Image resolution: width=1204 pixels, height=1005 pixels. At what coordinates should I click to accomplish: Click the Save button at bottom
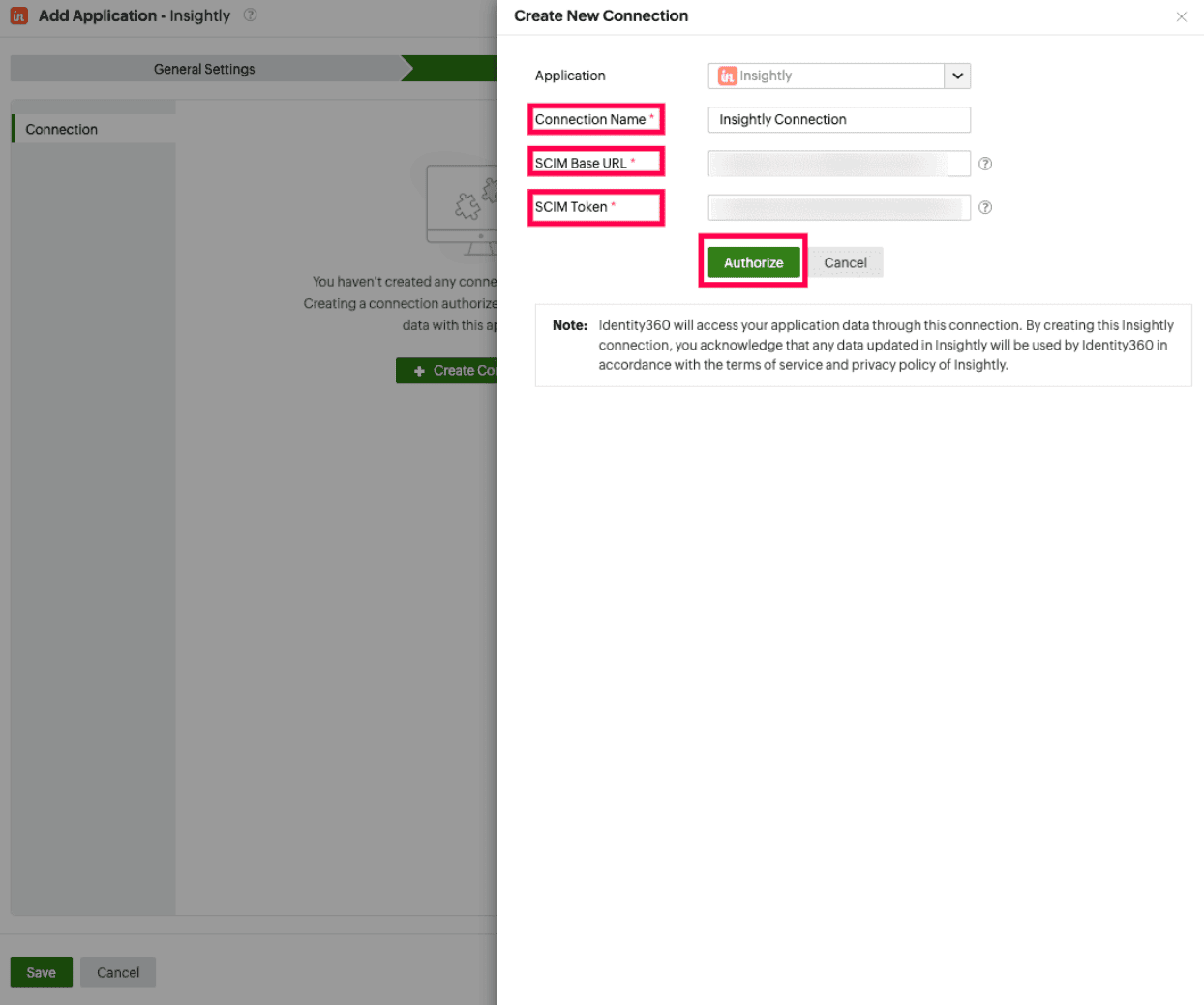(x=42, y=972)
